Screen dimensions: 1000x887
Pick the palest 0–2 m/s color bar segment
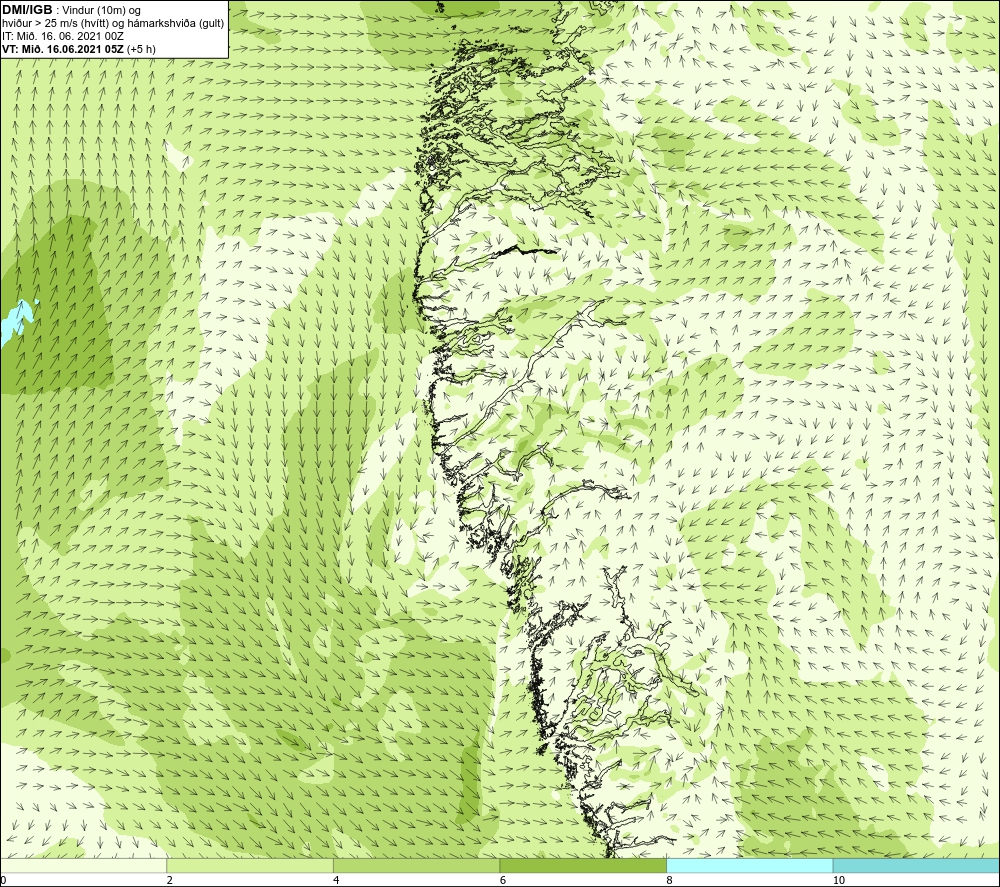tap(83, 865)
